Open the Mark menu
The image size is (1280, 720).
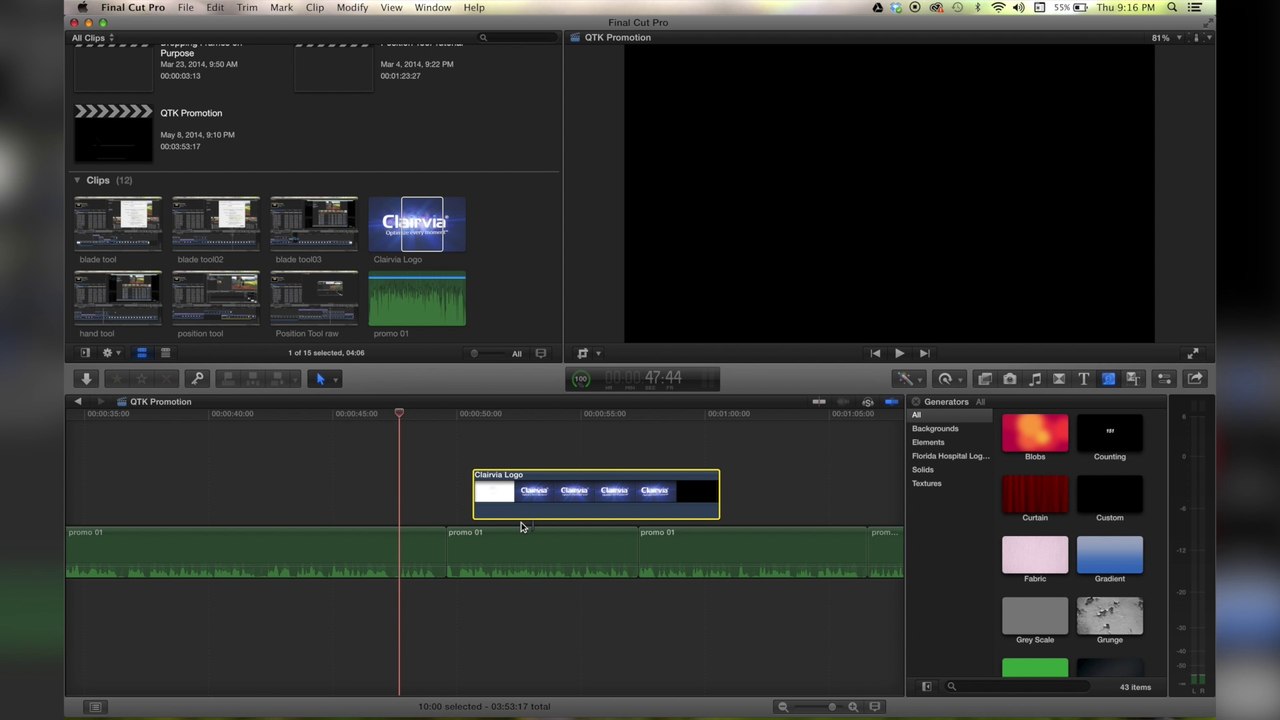[281, 8]
